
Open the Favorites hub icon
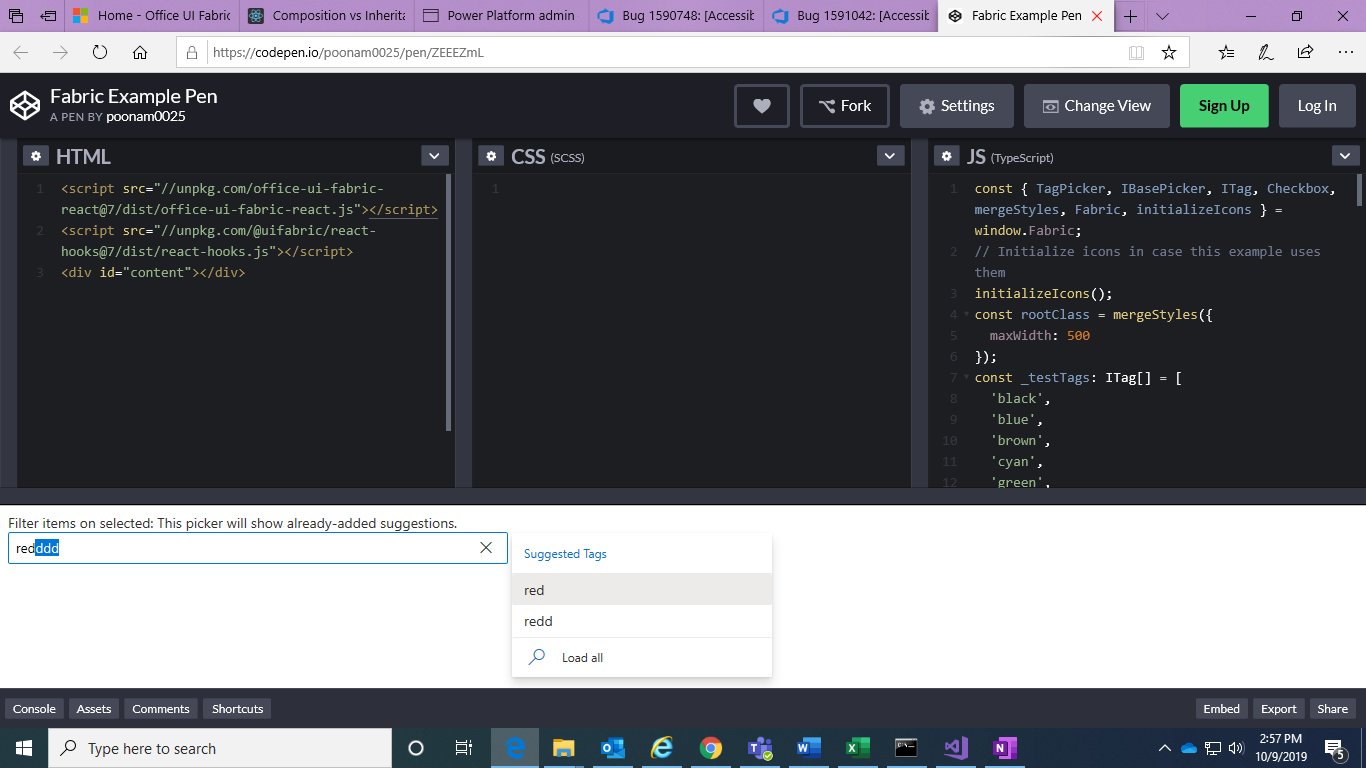pos(1227,52)
